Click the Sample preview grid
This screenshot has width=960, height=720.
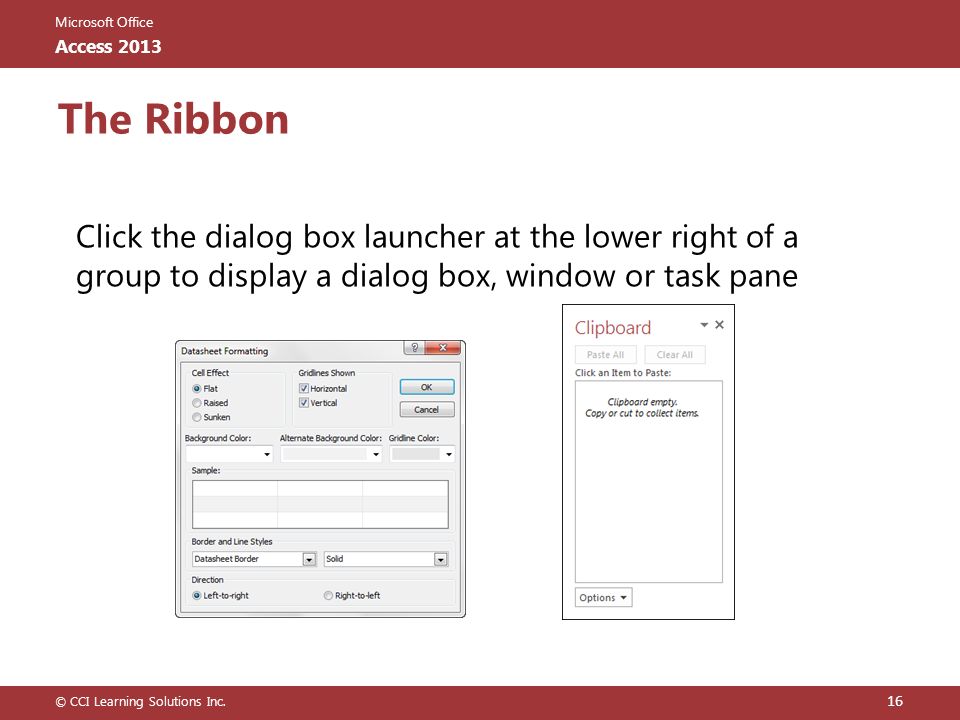coord(320,504)
